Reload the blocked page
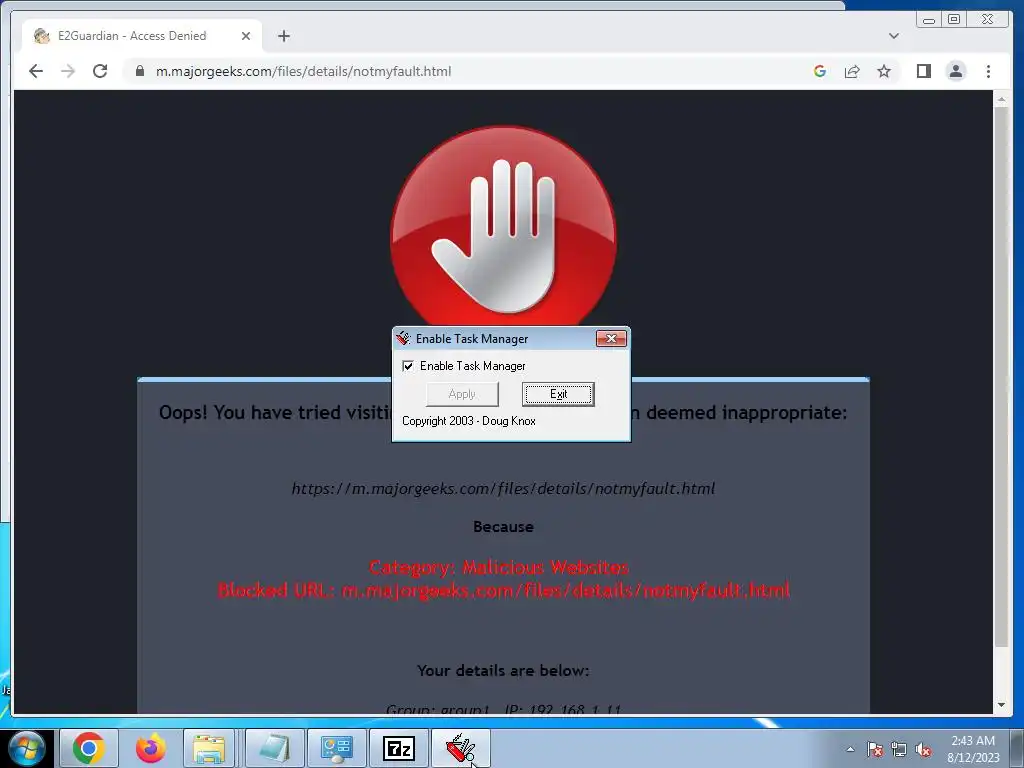Image resolution: width=1024 pixels, height=768 pixels. click(x=100, y=71)
